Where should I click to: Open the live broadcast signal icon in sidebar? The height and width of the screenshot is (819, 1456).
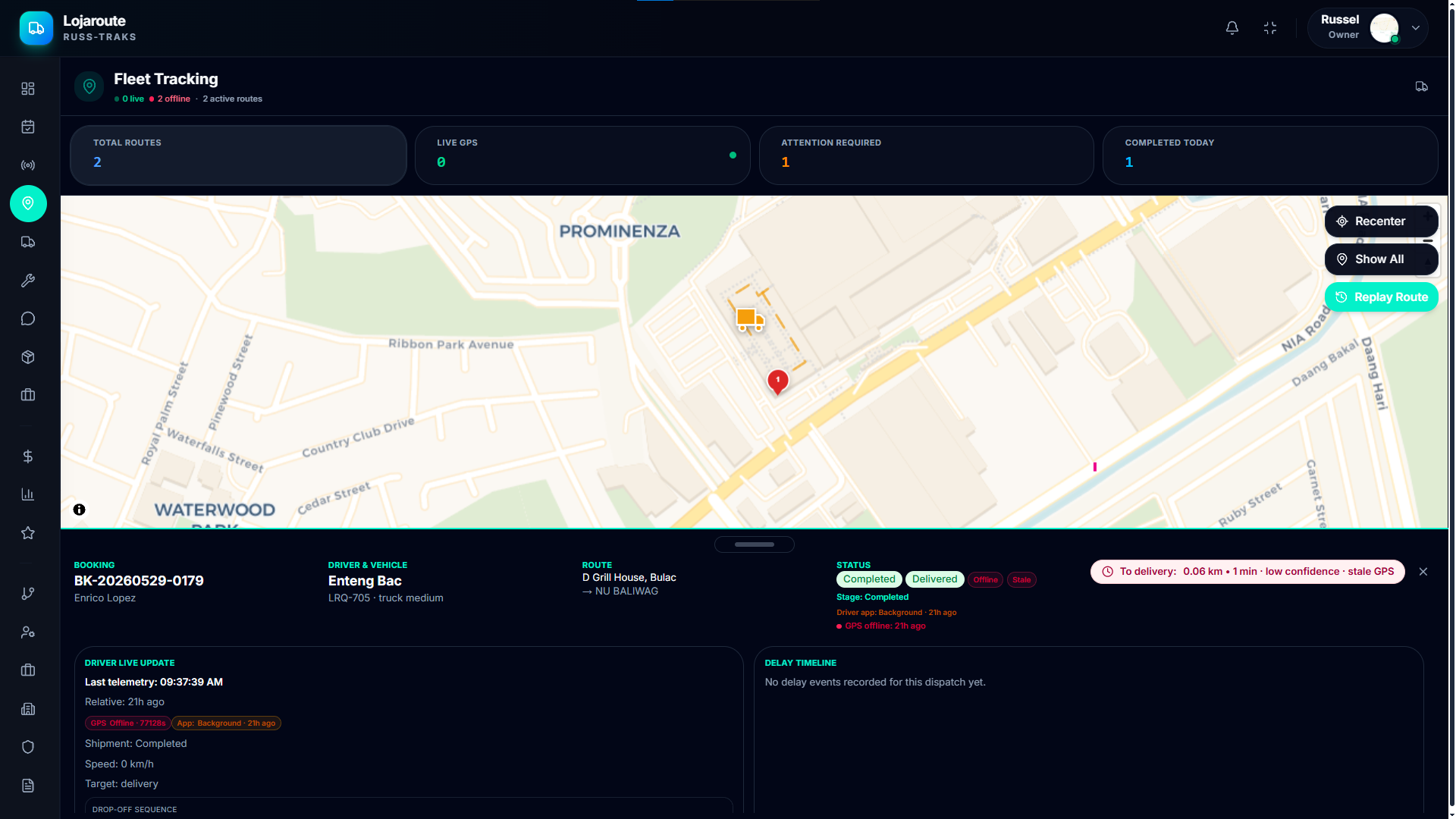[x=28, y=165]
